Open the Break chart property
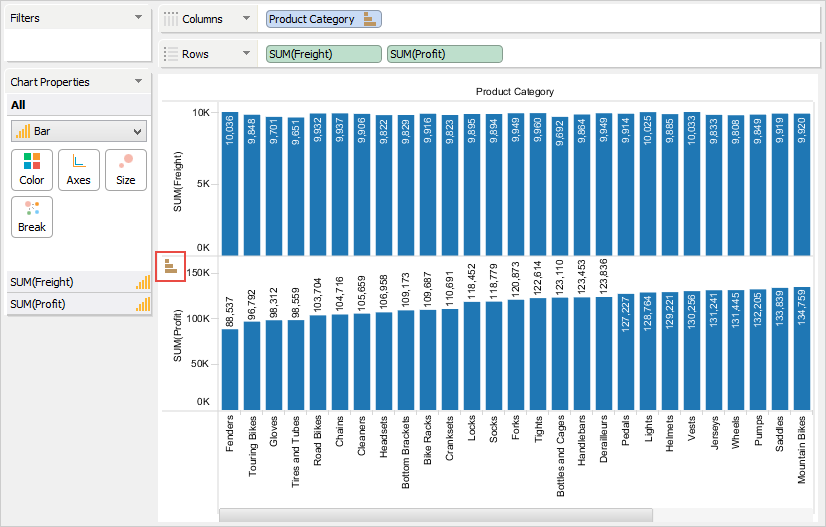826x527 pixels. pyautogui.click(x=32, y=217)
